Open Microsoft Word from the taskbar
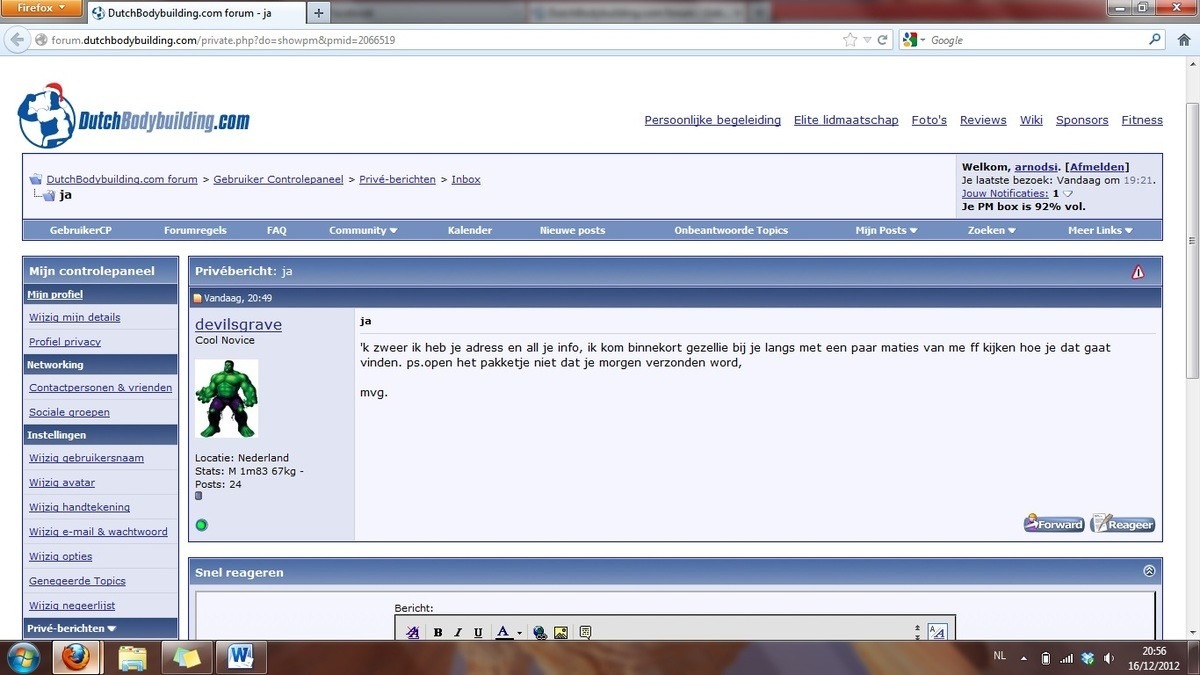This screenshot has height=675, width=1200. click(241, 657)
